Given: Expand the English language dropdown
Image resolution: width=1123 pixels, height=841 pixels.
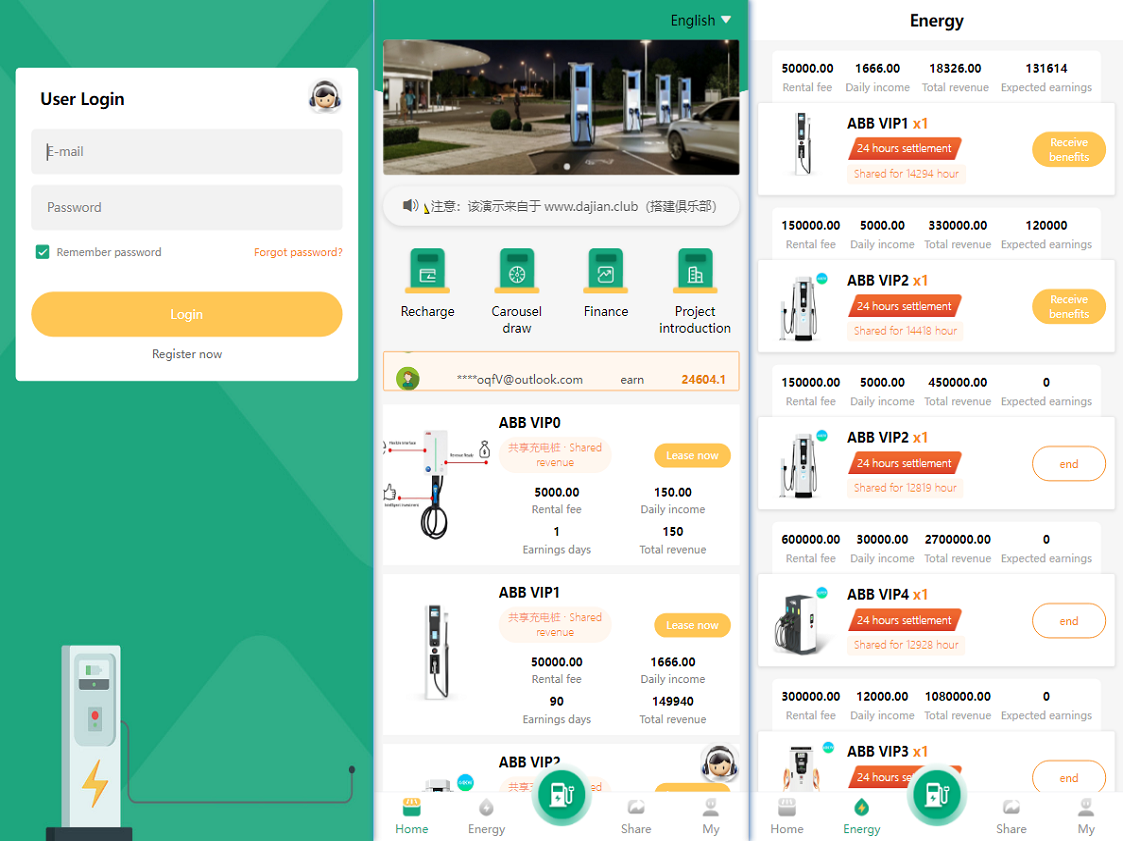Looking at the screenshot, I should 700,20.
